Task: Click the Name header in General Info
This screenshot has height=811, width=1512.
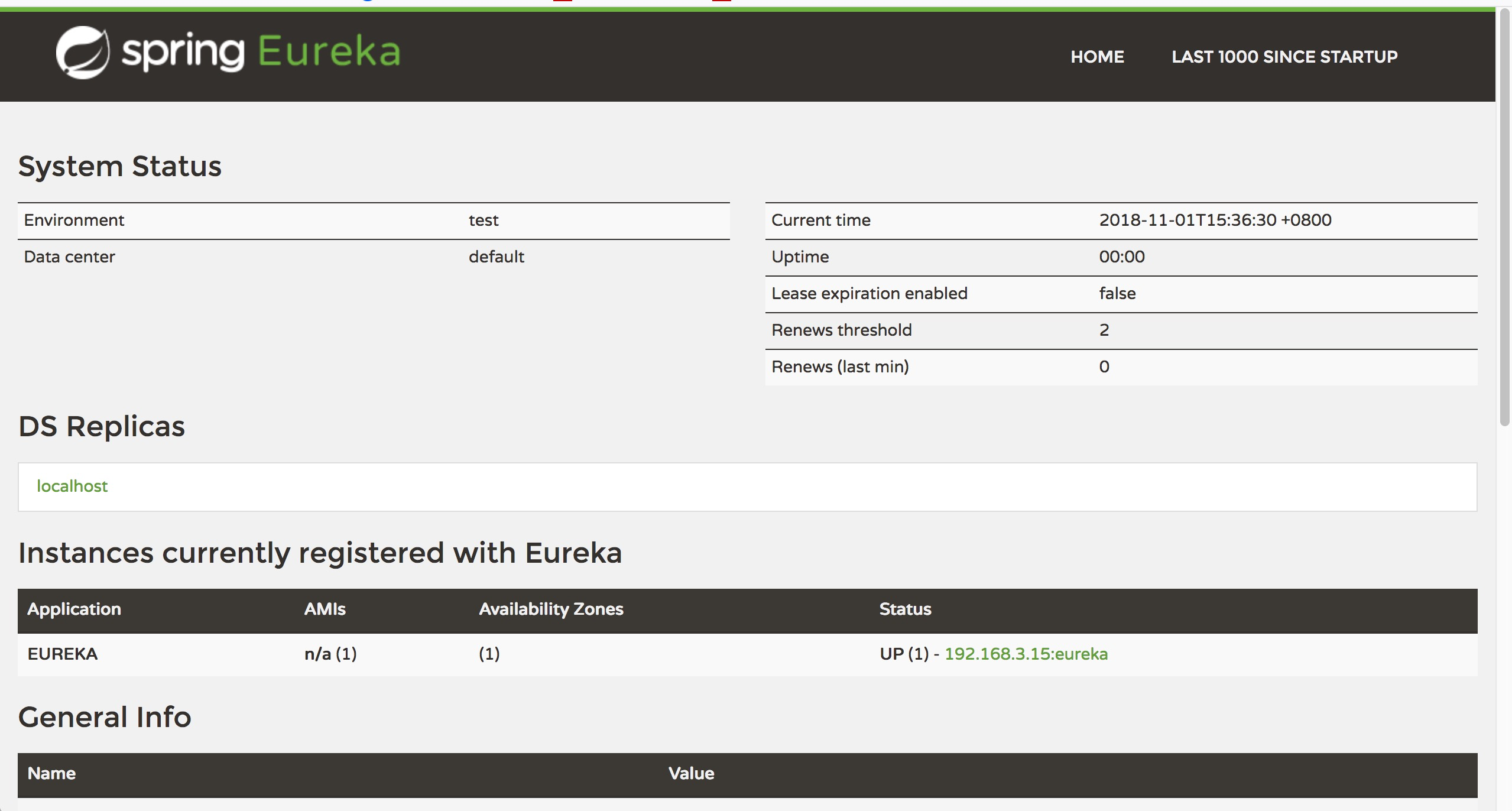Action: pos(51,773)
